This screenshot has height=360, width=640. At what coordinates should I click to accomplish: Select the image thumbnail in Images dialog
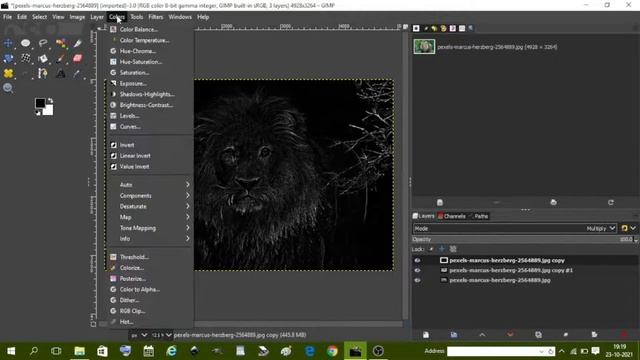click(424, 47)
